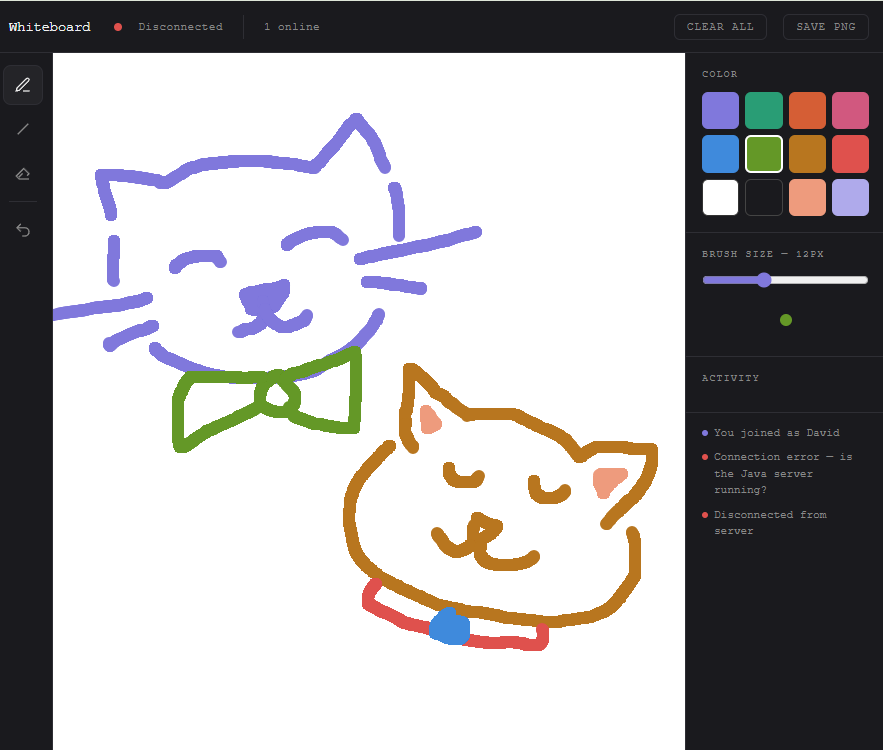Pick the red color swatch
The height and width of the screenshot is (750, 883).
tap(850, 154)
